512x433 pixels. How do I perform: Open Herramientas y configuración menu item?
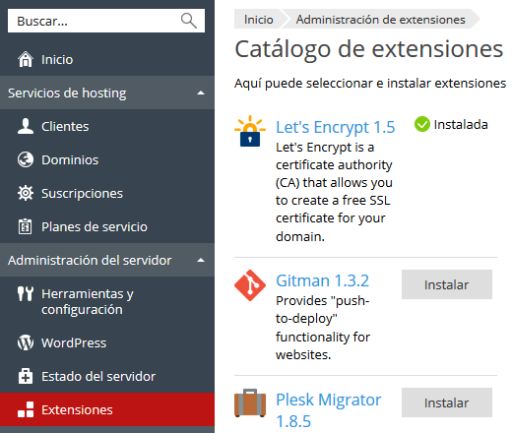point(107,301)
